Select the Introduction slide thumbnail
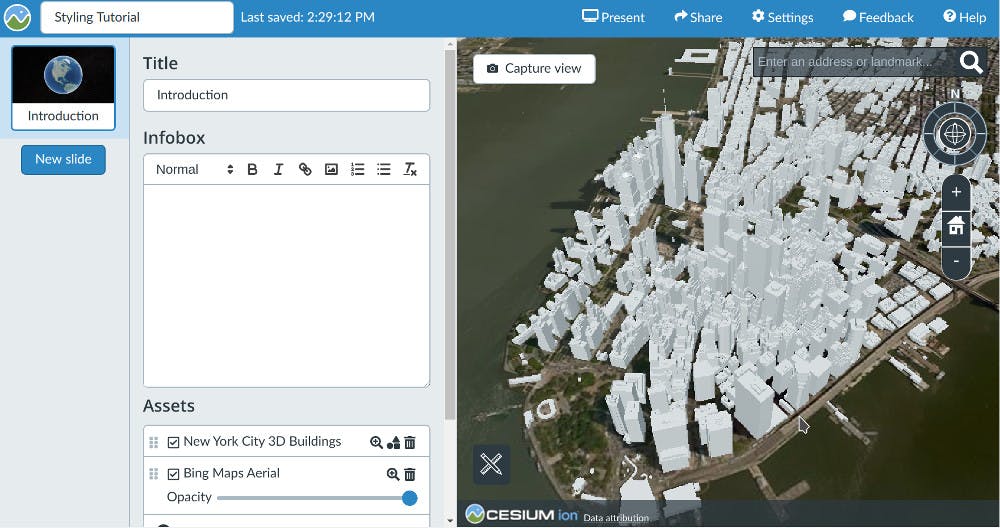The width and height of the screenshot is (1000, 528). (63, 88)
